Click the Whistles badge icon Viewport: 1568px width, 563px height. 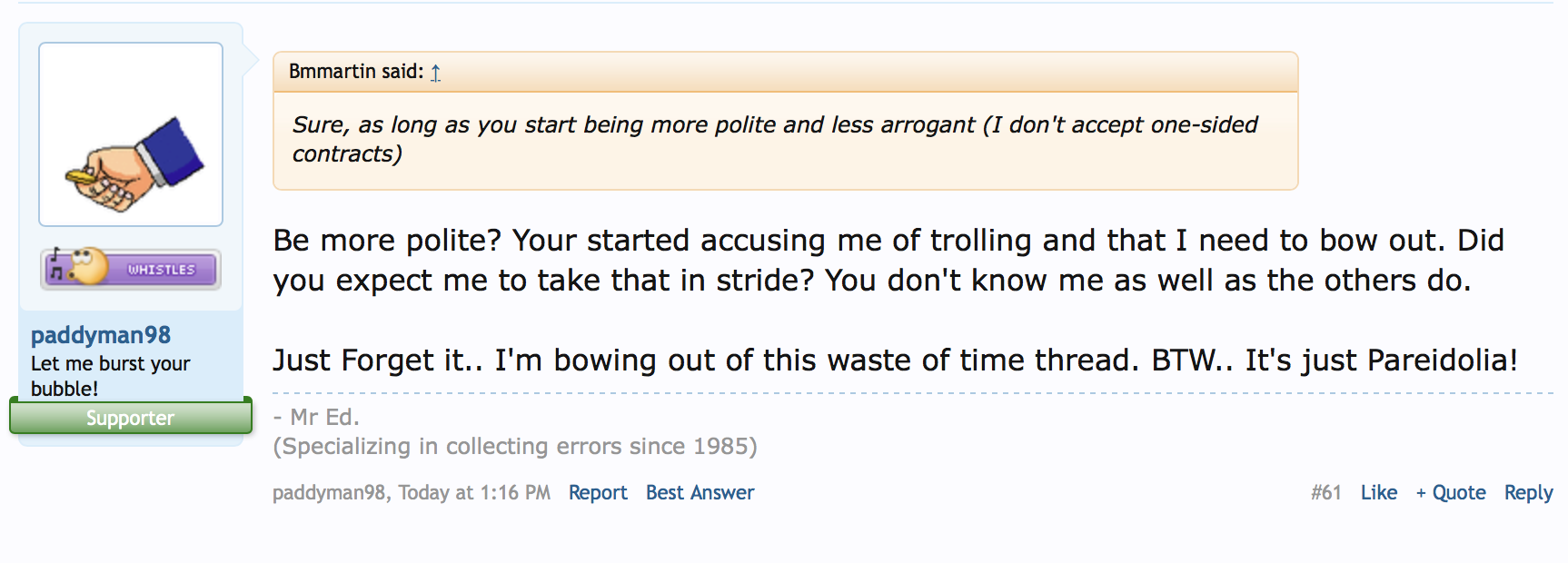[131, 269]
